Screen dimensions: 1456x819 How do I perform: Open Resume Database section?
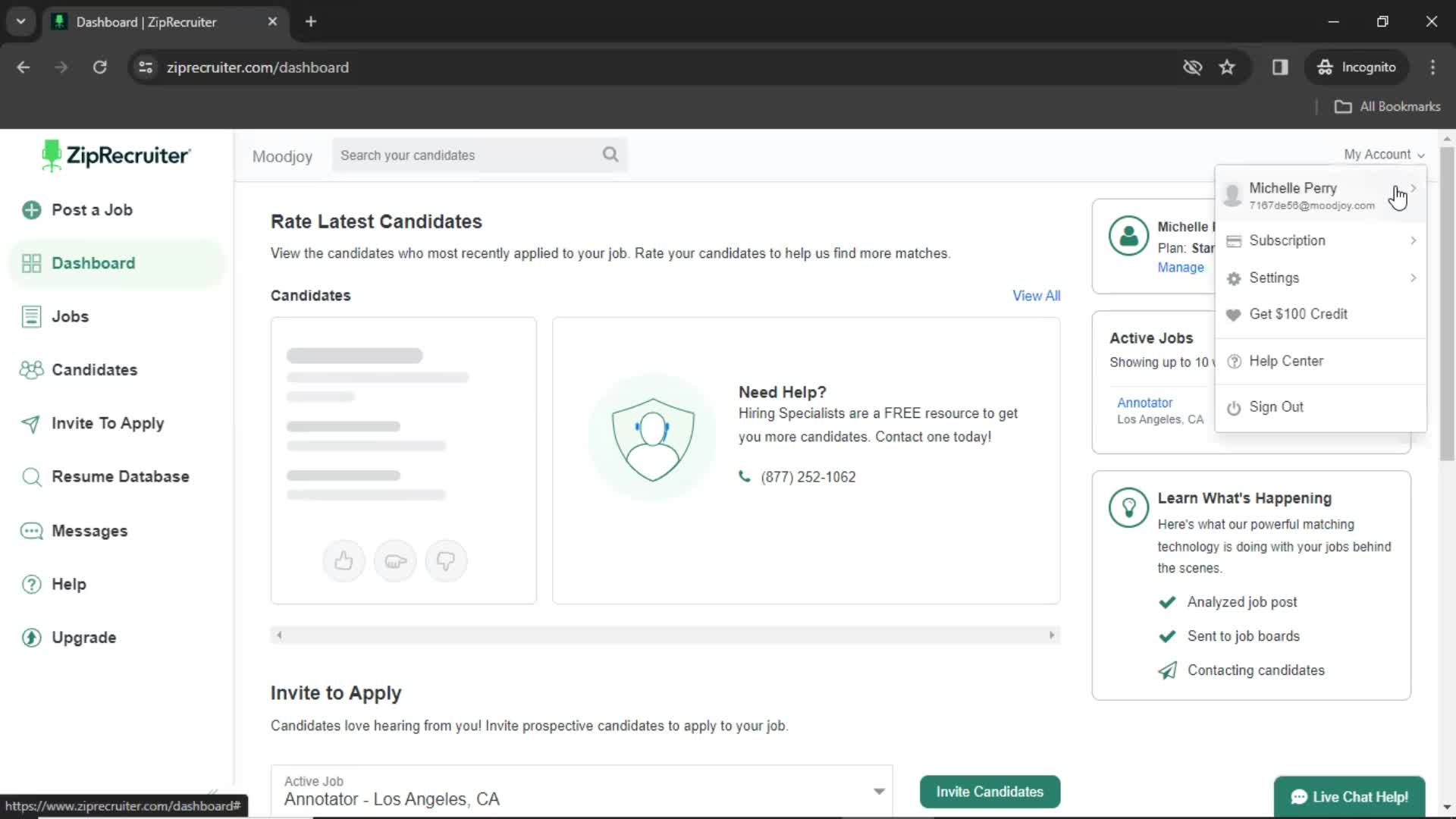120,476
